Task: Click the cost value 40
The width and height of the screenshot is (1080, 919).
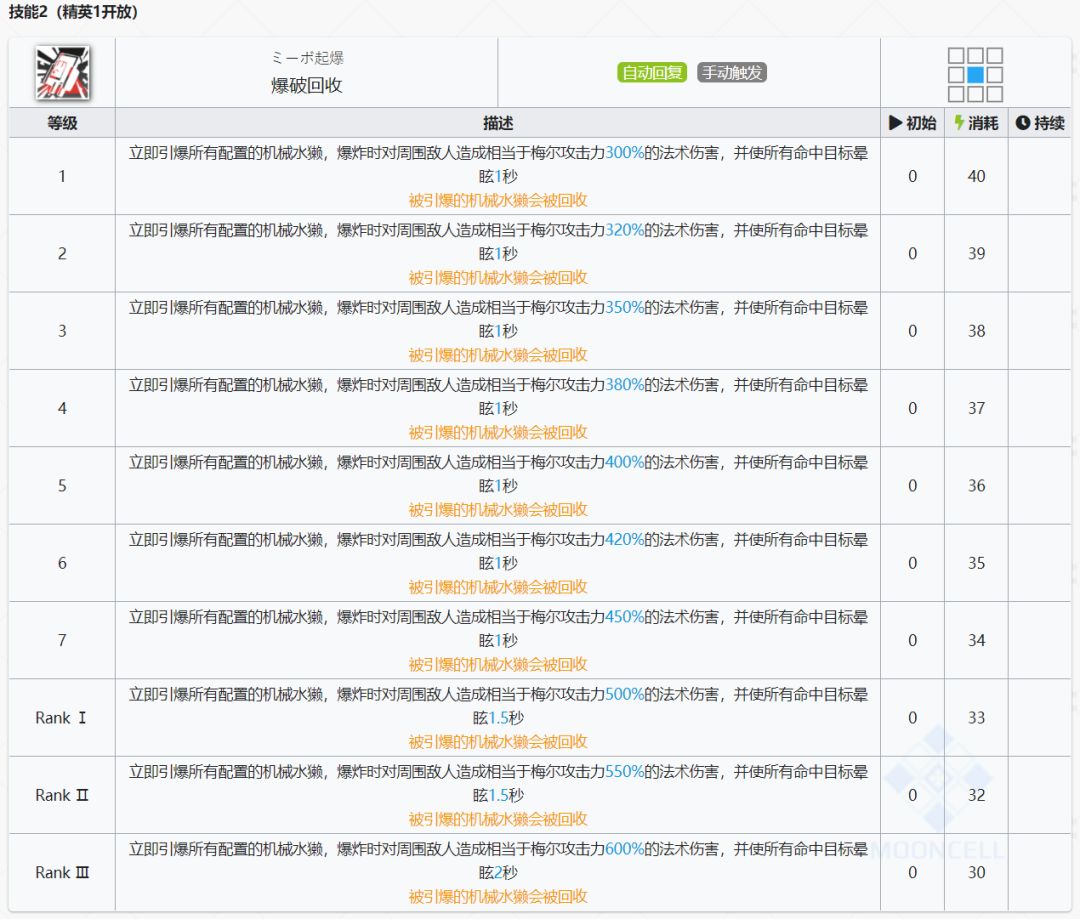Action: tap(976, 176)
